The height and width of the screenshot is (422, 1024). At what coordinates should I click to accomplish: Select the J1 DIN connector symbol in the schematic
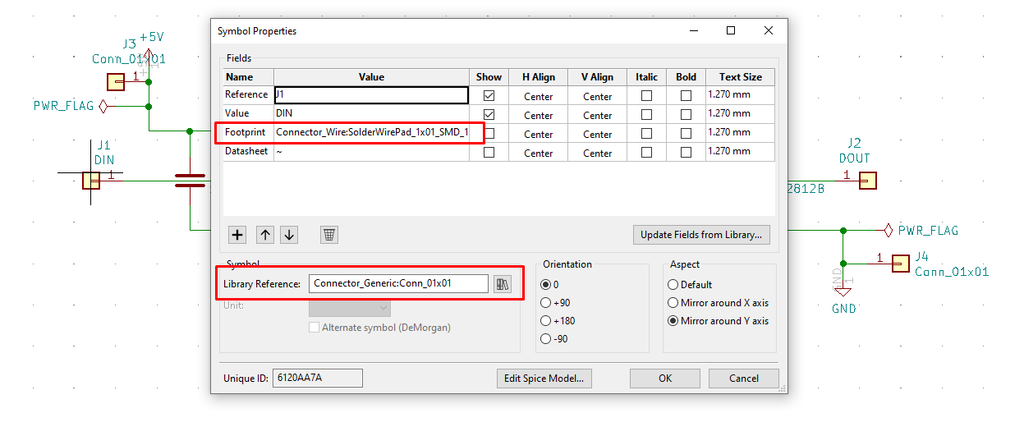click(91, 180)
